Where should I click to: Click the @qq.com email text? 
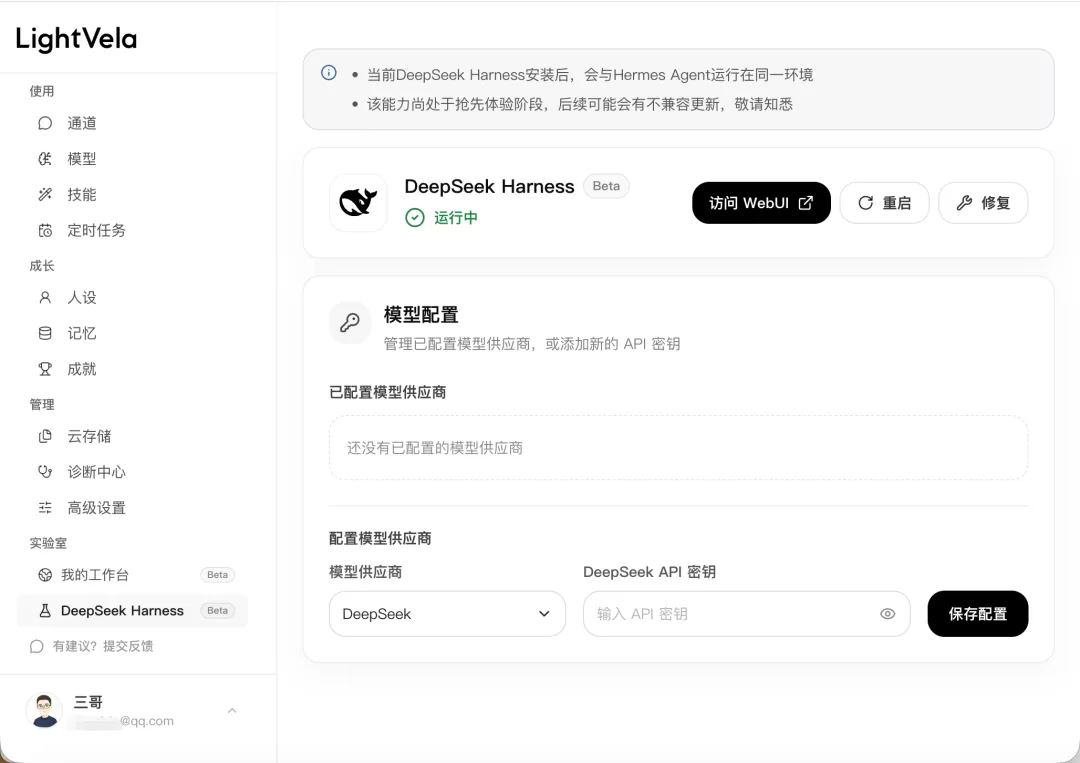(147, 721)
